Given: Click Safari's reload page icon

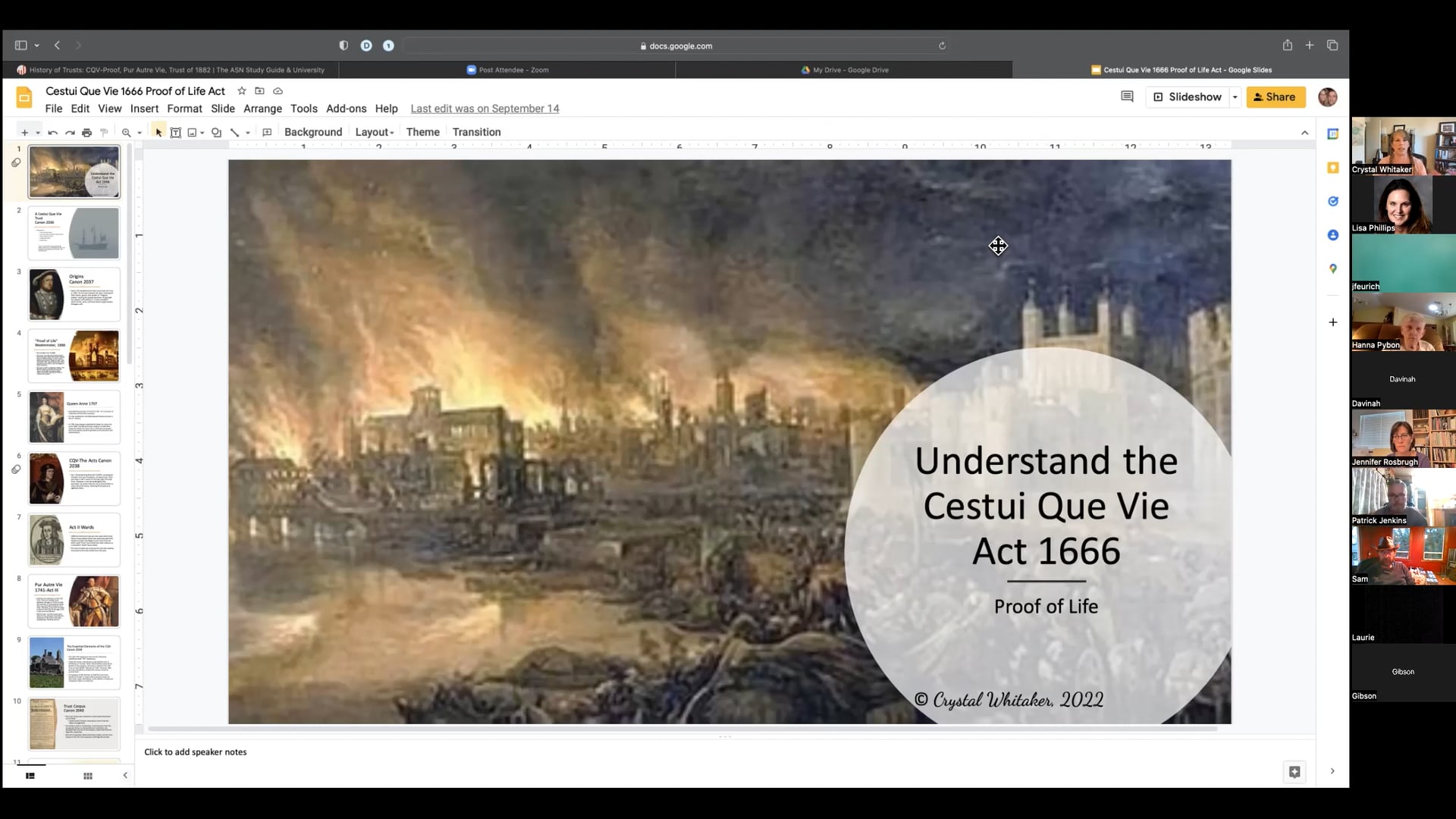Looking at the screenshot, I should coord(942,46).
